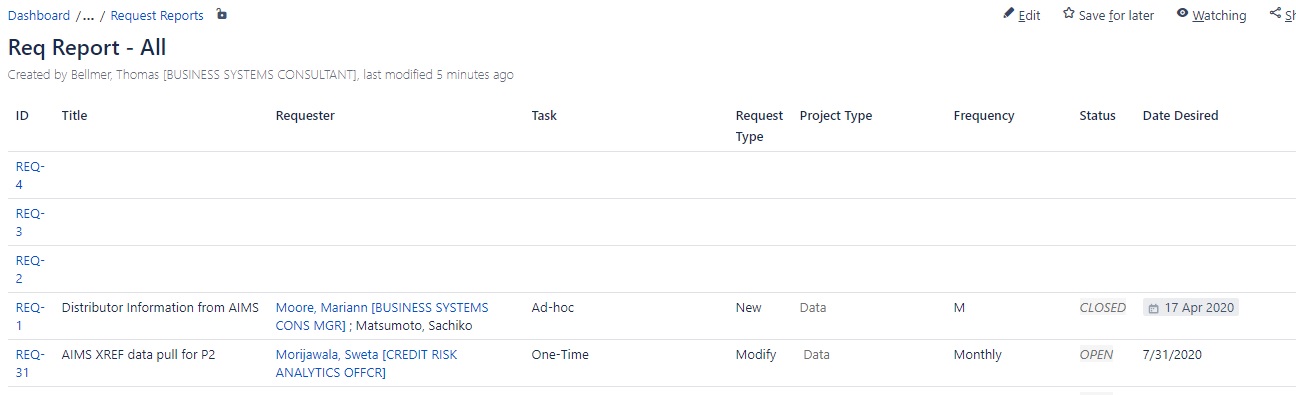Sort by the Title column header
1296x395 pixels.
click(x=75, y=115)
